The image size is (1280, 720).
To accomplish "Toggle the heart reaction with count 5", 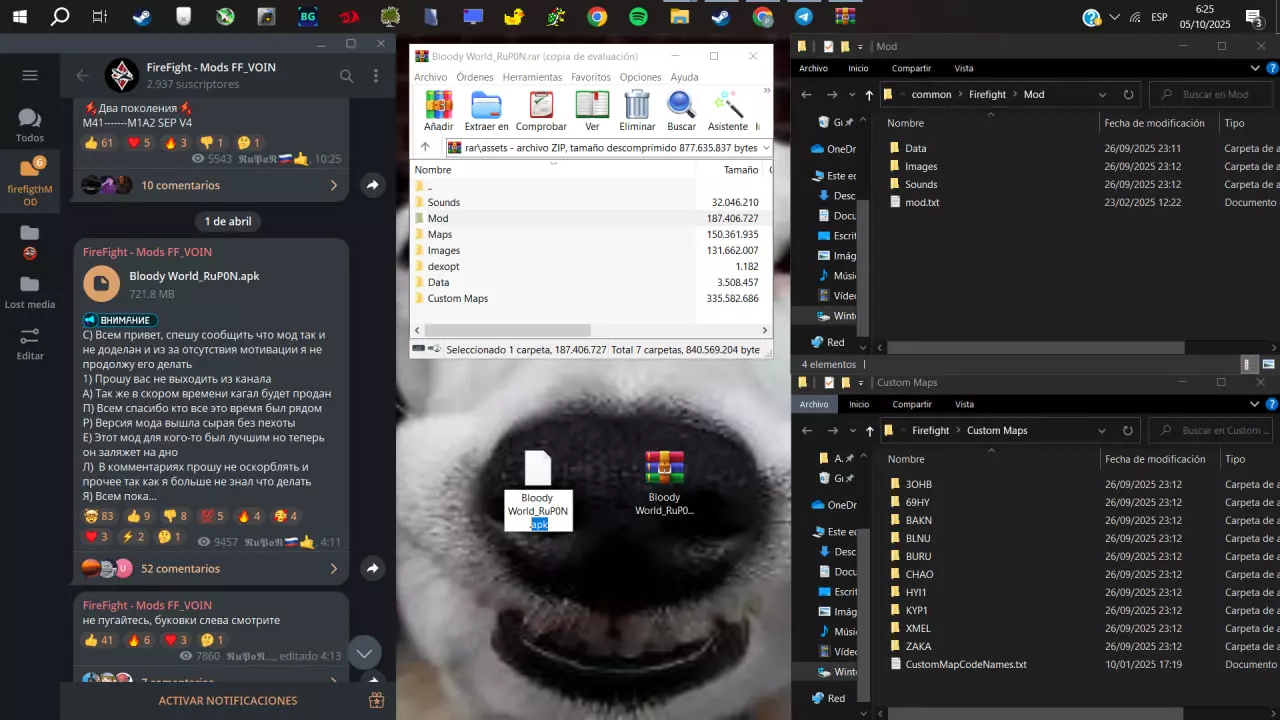I will pyautogui.click(x=138, y=143).
